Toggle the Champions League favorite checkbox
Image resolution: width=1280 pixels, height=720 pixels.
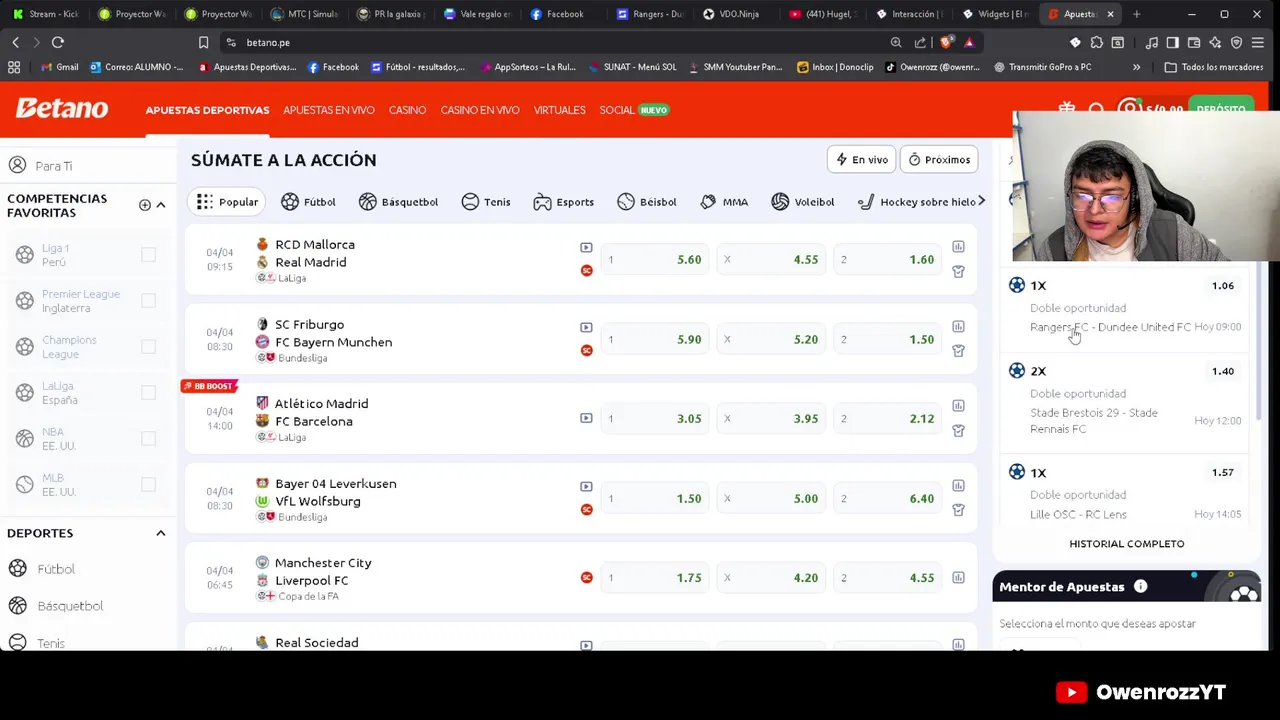148,347
